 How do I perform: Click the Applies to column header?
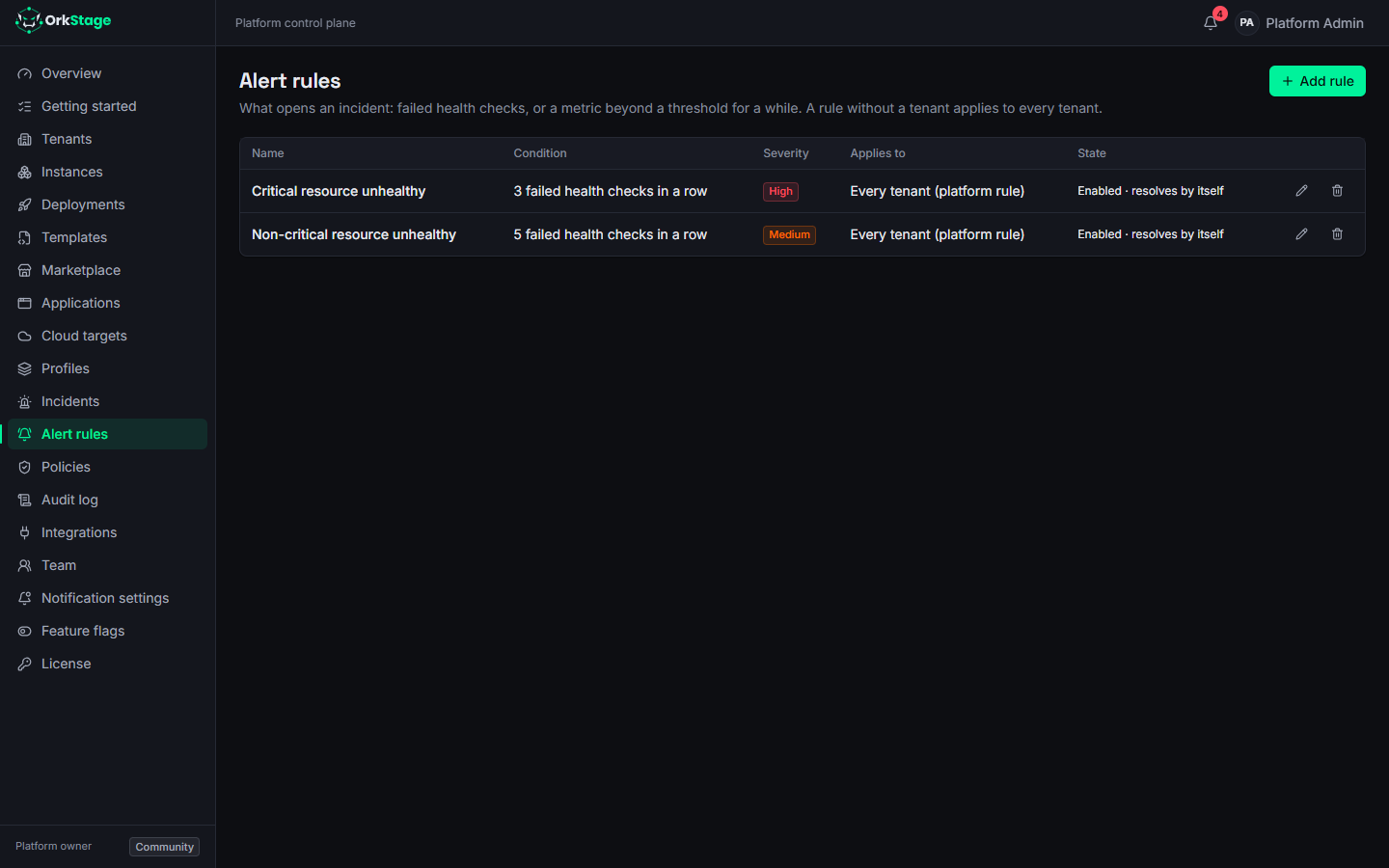pos(878,153)
